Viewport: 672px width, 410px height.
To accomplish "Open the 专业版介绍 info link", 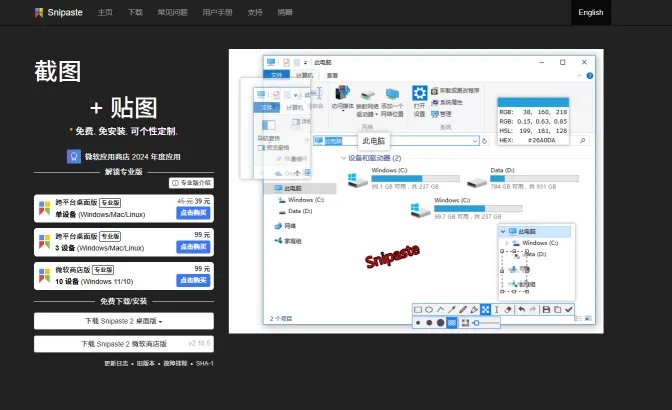I will [191, 183].
